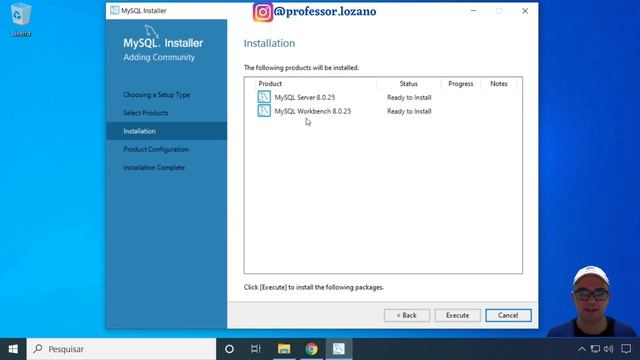The width and height of the screenshot is (640, 360).
Task: Click the MySQL Installer title bar icon
Action: tap(115, 11)
